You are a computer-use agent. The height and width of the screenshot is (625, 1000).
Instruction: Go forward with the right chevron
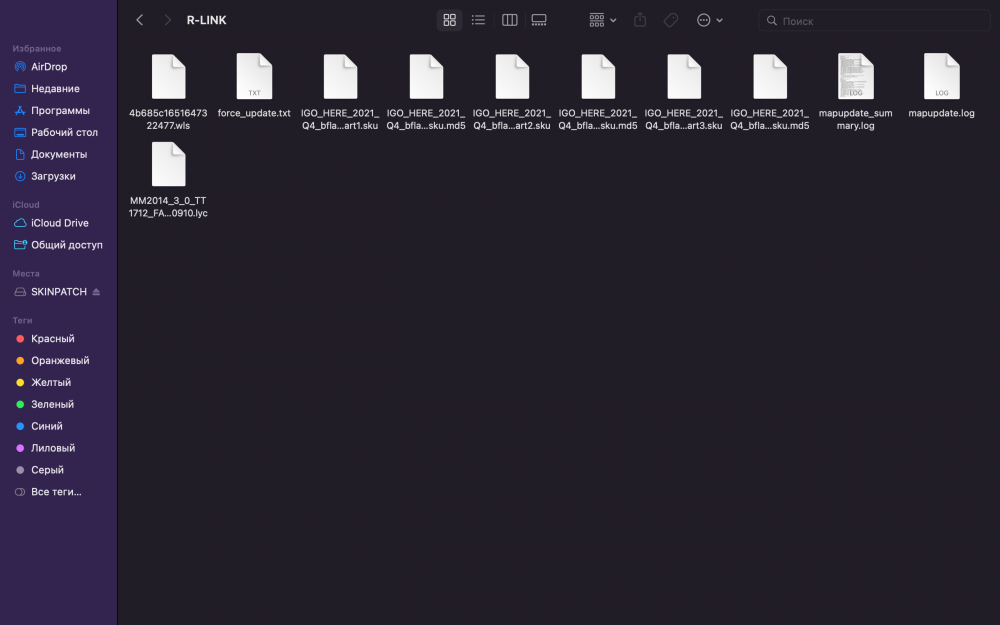[x=167, y=20]
